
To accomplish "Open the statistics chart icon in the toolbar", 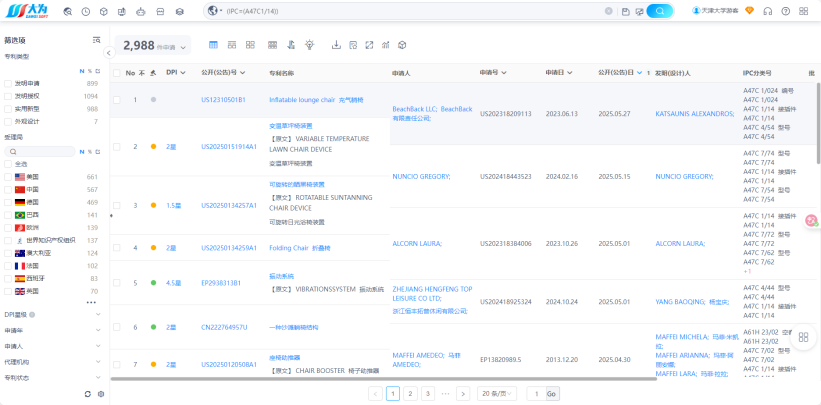I will pos(386,45).
